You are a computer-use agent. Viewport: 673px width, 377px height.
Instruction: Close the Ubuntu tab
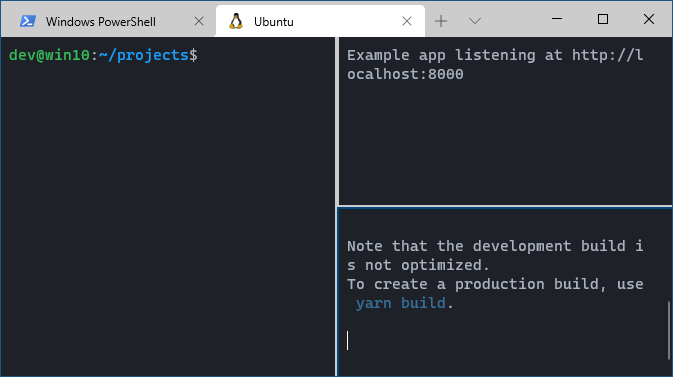(x=407, y=21)
